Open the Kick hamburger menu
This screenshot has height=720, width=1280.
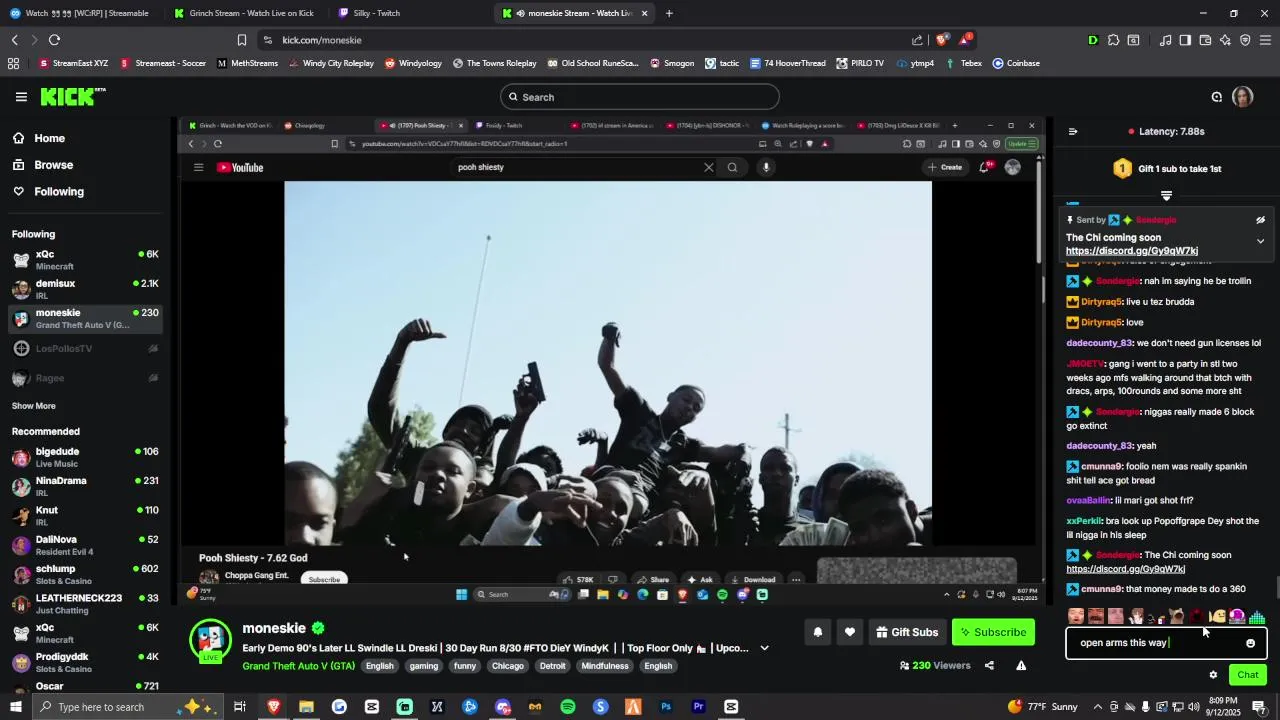point(21,97)
